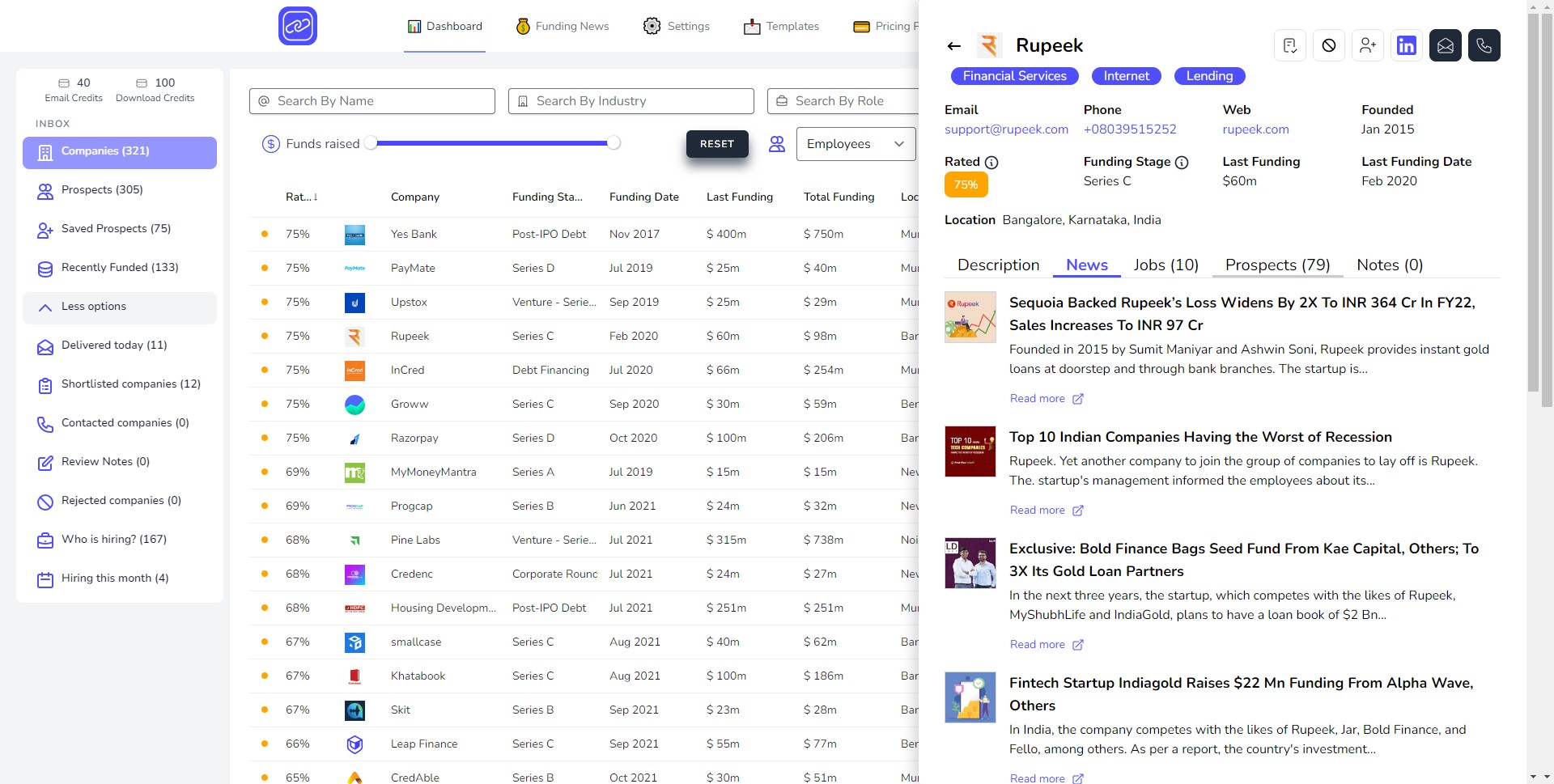This screenshot has height=784, width=1554.
Task: Click the Download Credits icon
Action: point(142,83)
